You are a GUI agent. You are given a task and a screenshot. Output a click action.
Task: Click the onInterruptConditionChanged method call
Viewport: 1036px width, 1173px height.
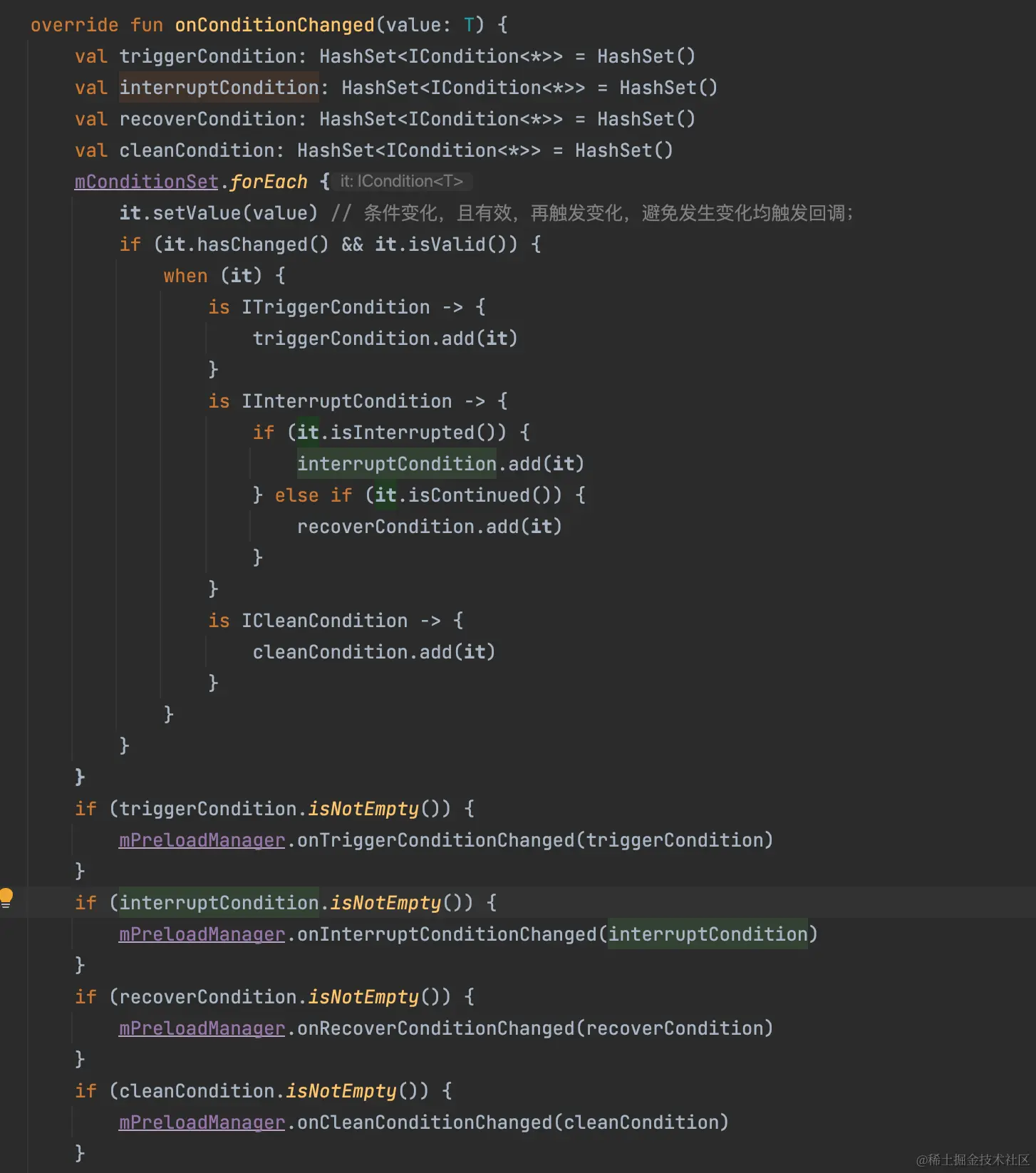click(x=447, y=934)
